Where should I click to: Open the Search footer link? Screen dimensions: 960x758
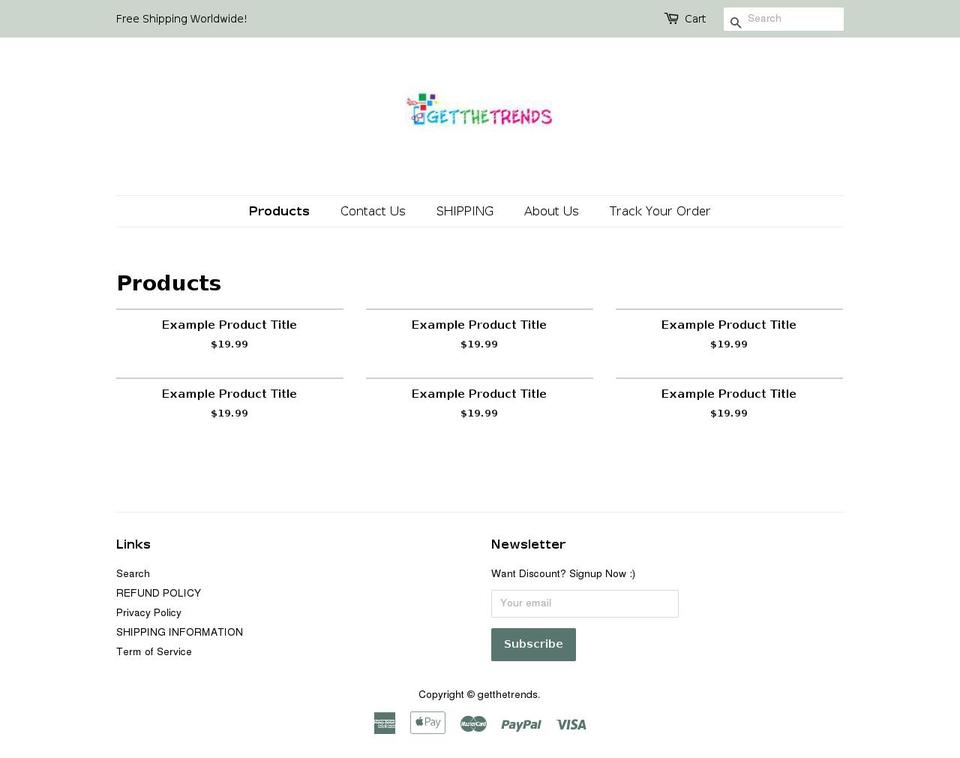coord(133,573)
